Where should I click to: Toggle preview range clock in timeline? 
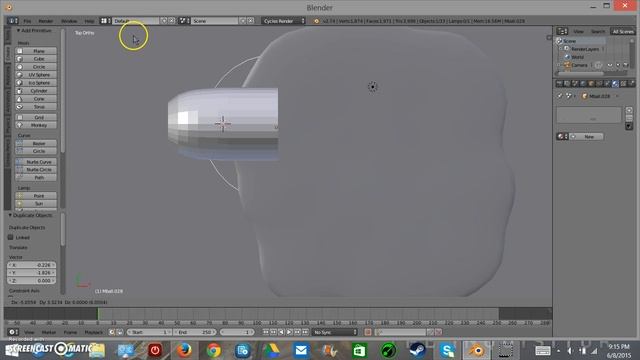(111, 332)
